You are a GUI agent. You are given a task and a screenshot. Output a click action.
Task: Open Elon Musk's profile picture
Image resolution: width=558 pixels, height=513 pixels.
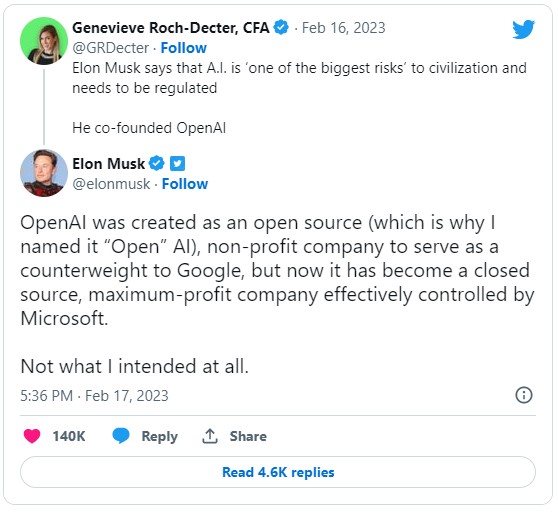[44, 173]
